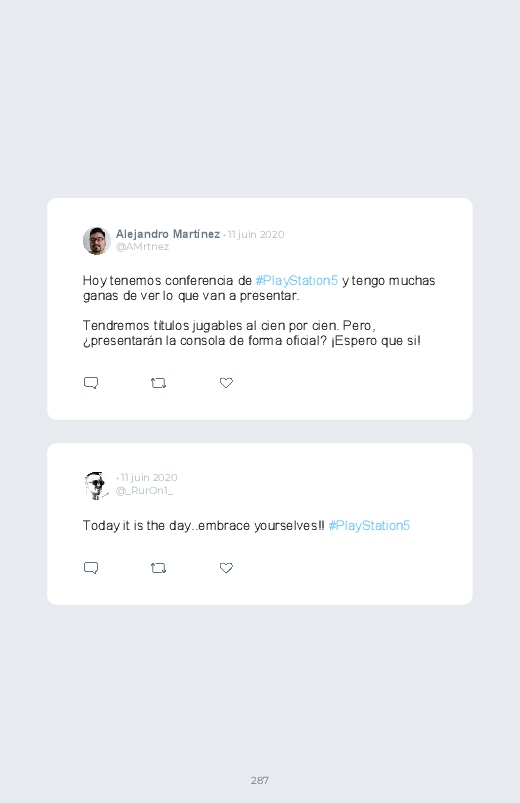The width and height of the screenshot is (520, 803).
Task: Like the tweet by Alejandro Martínez
Action: (226, 383)
